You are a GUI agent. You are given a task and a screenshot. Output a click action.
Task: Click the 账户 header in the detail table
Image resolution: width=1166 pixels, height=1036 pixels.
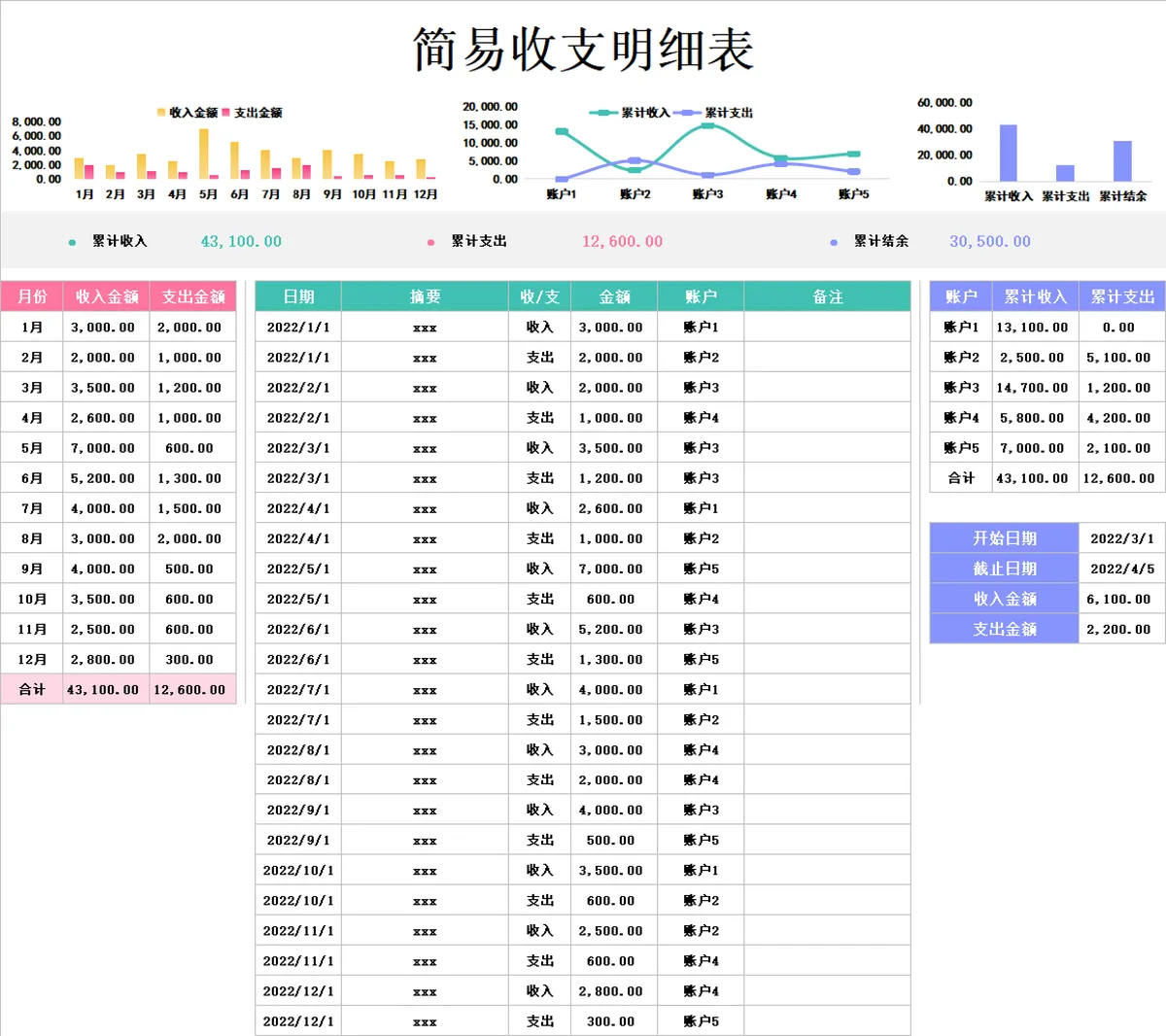(701, 296)
